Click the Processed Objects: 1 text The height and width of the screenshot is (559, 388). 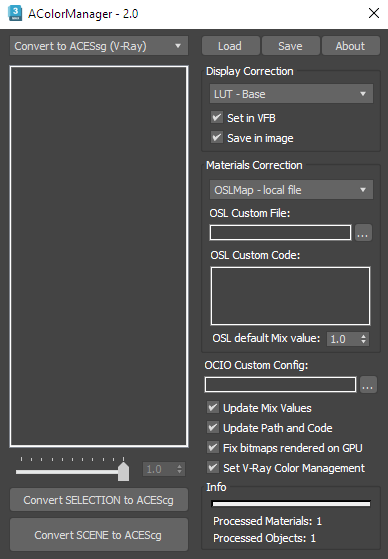pos(264,538)
